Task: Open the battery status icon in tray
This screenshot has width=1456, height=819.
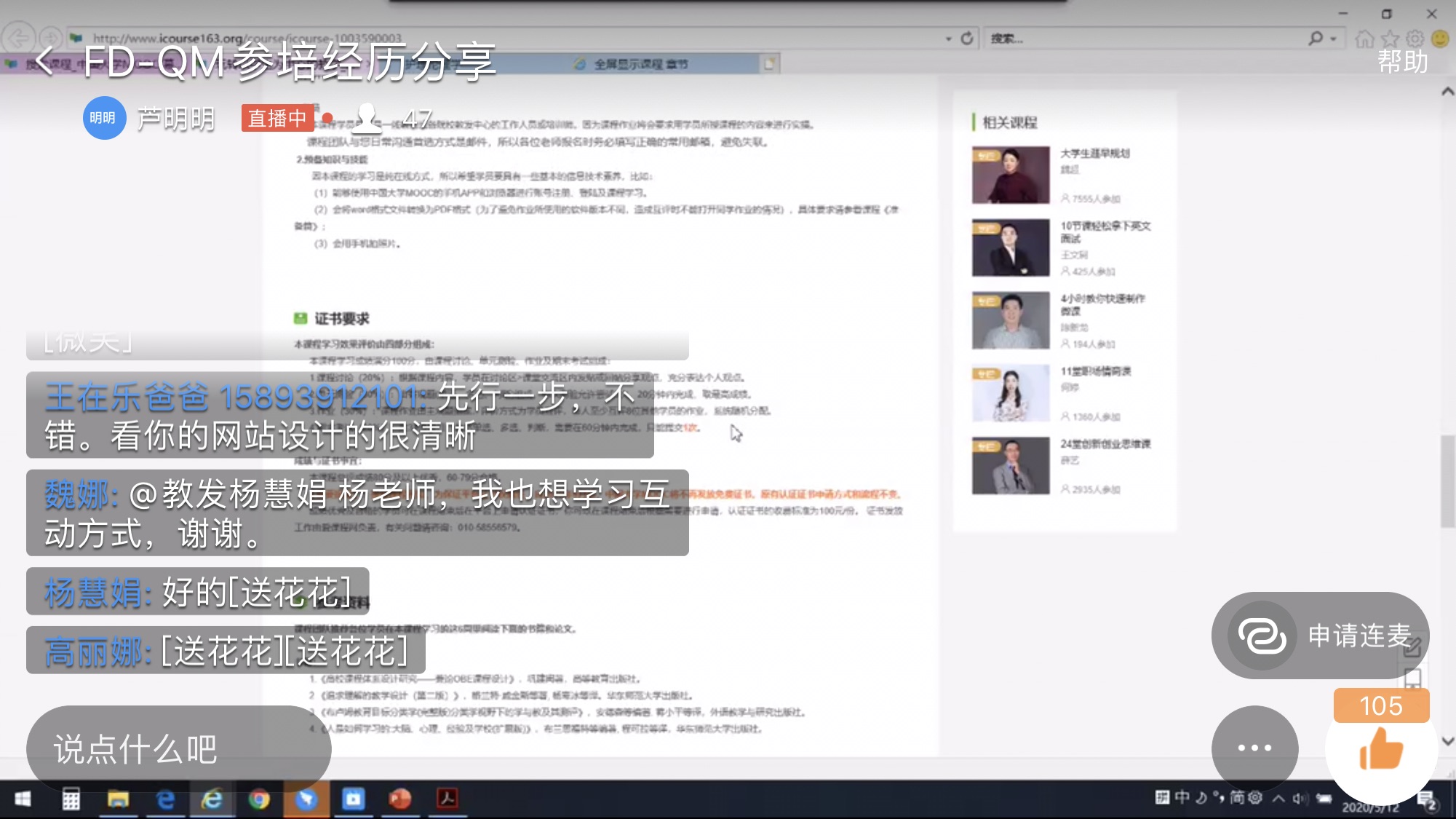Action: click(1324, 799)
